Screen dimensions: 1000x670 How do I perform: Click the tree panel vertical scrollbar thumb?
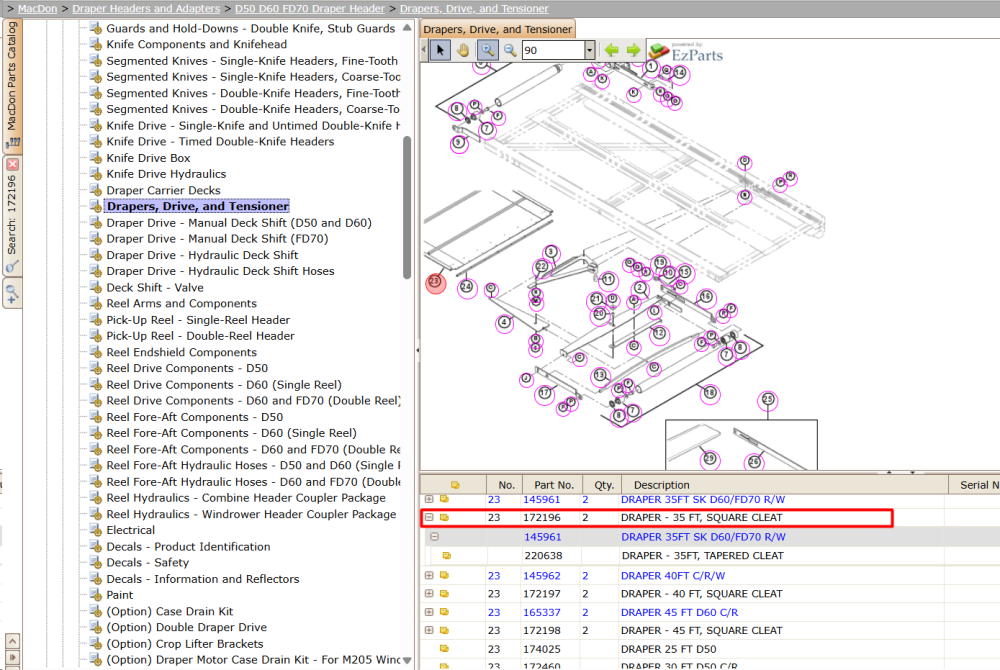(x=408, y=208)
